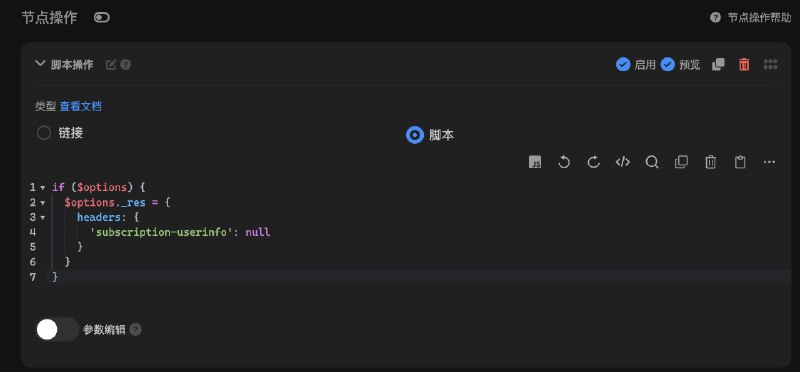
Task: Undo the last editor change
Action: pyautogui.click(x=564, y=162)
